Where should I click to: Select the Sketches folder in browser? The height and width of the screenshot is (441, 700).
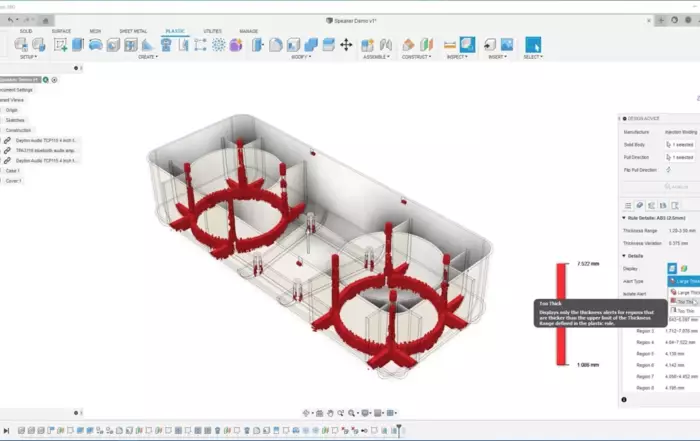[x=15, y=120]
